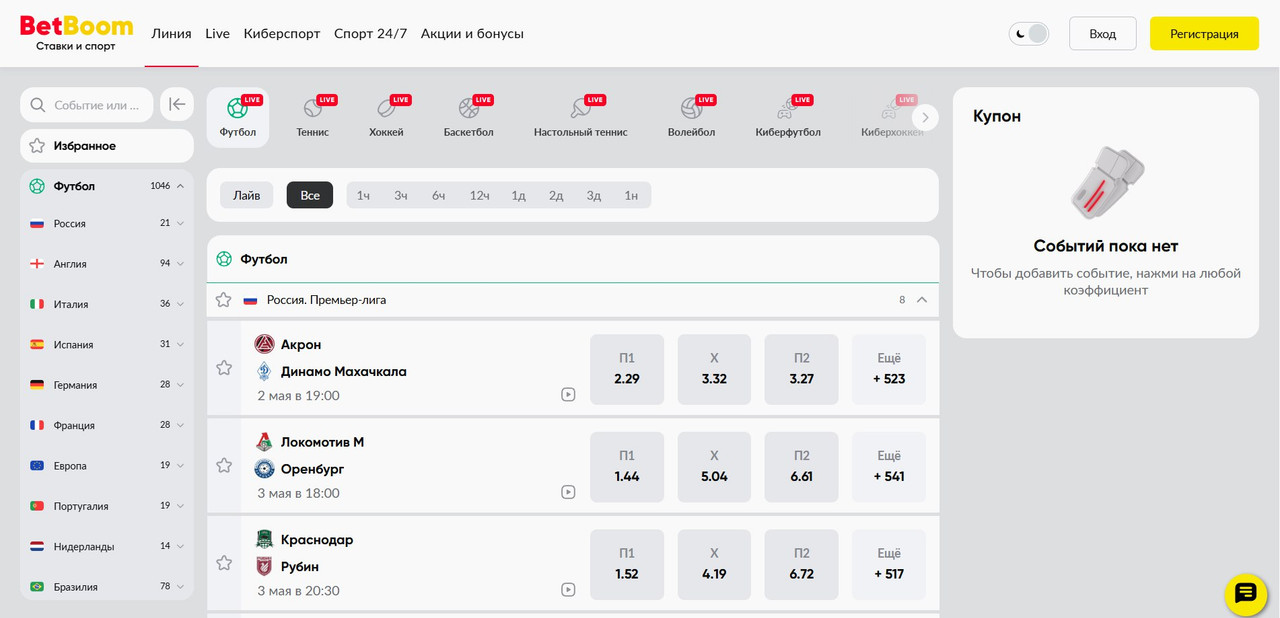Open Акрон – Динамо Махачкала match details
The height and width of the screenshot is (618, 1280).
click(344, 358)
